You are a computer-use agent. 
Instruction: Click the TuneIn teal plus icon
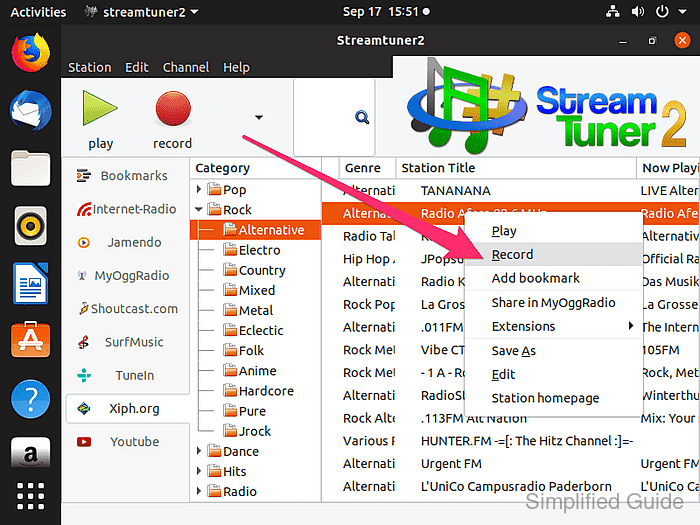(x=83, y=375)
